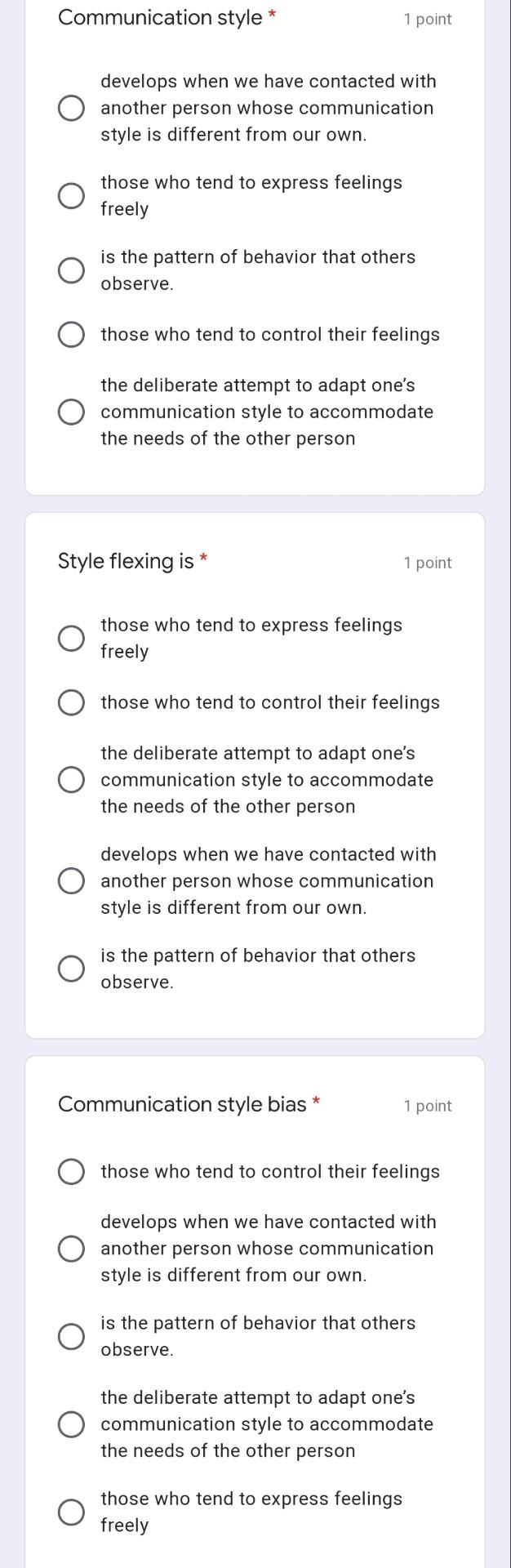Select "control their feelings" under Style flexing
Viewport: 511px width, 1568px height.
72,702
